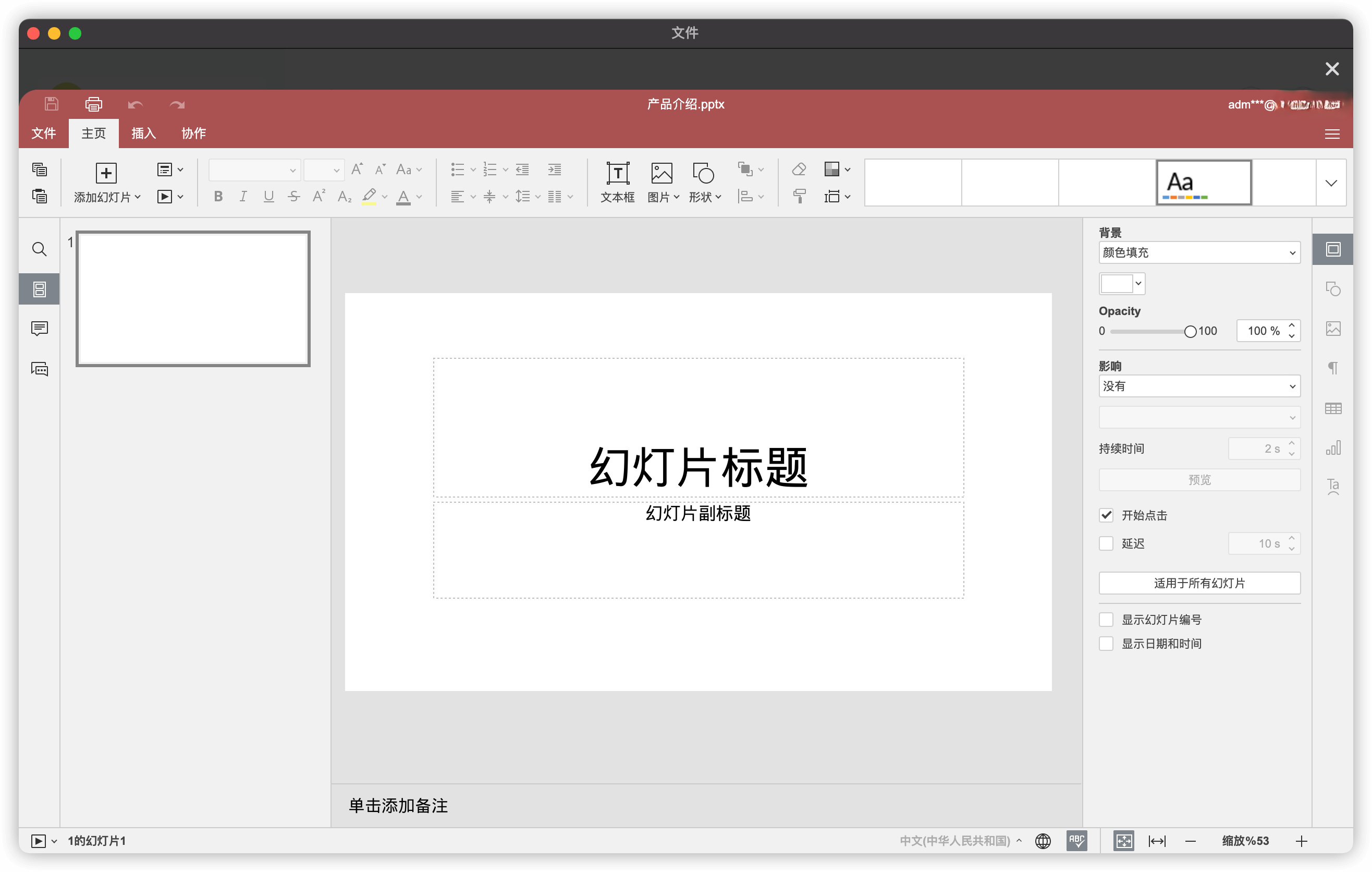
Task: Click the clear style eraser icon
Action: (799, 169)
